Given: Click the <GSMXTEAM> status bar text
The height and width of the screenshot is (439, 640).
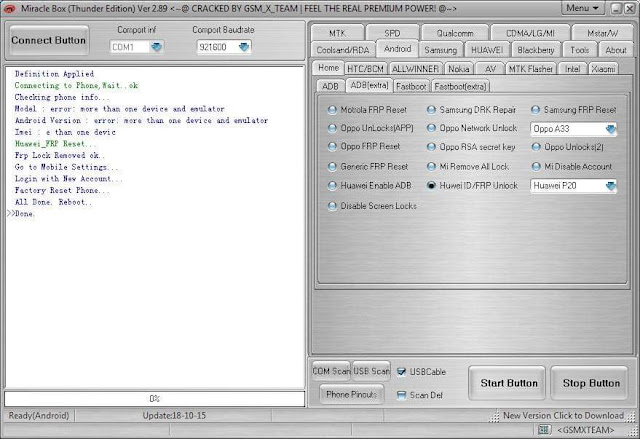Looking at the screenshot, I should [x=586, y=430].
